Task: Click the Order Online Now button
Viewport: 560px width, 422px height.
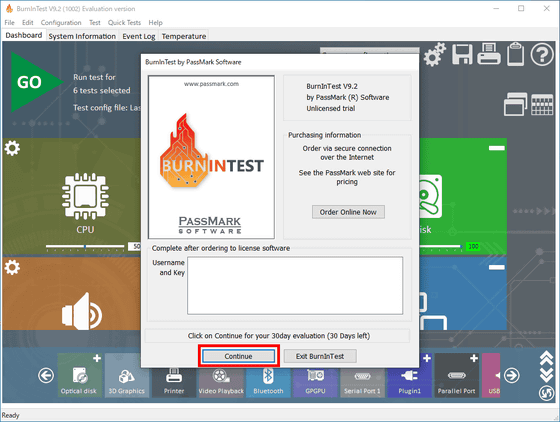Action: pos(348,212)
